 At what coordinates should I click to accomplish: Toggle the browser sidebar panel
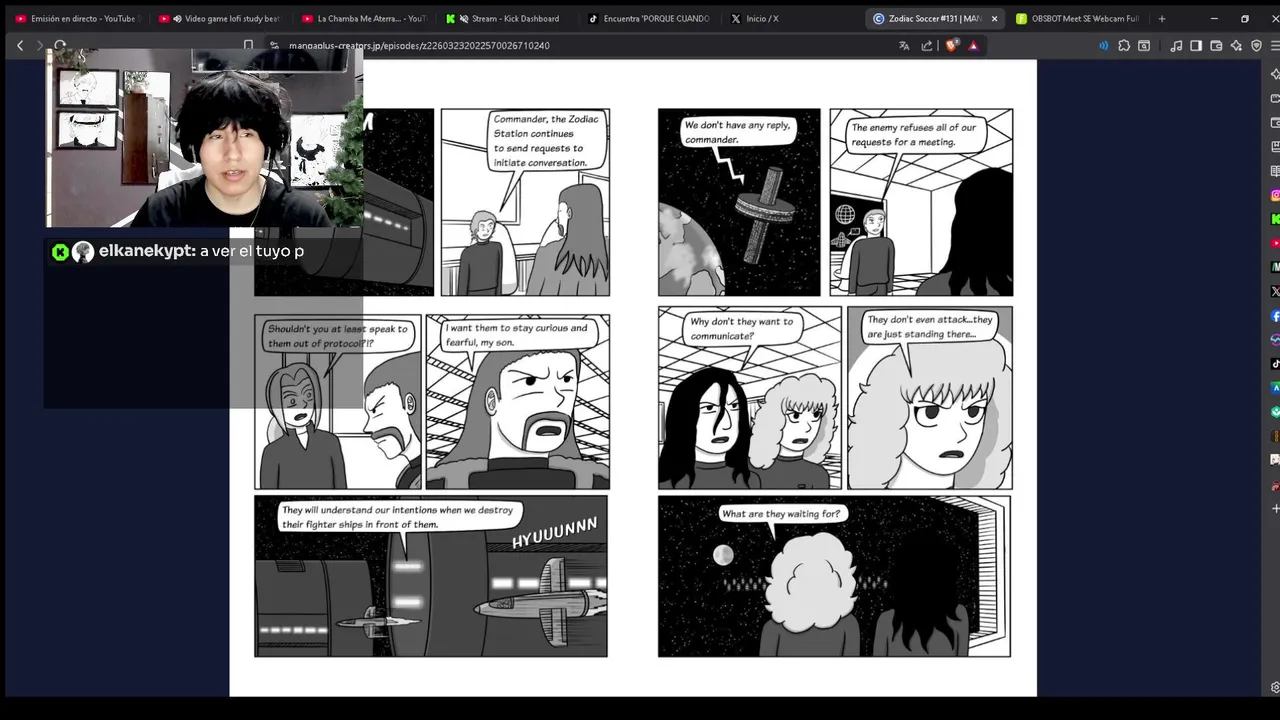point(1196,45)
